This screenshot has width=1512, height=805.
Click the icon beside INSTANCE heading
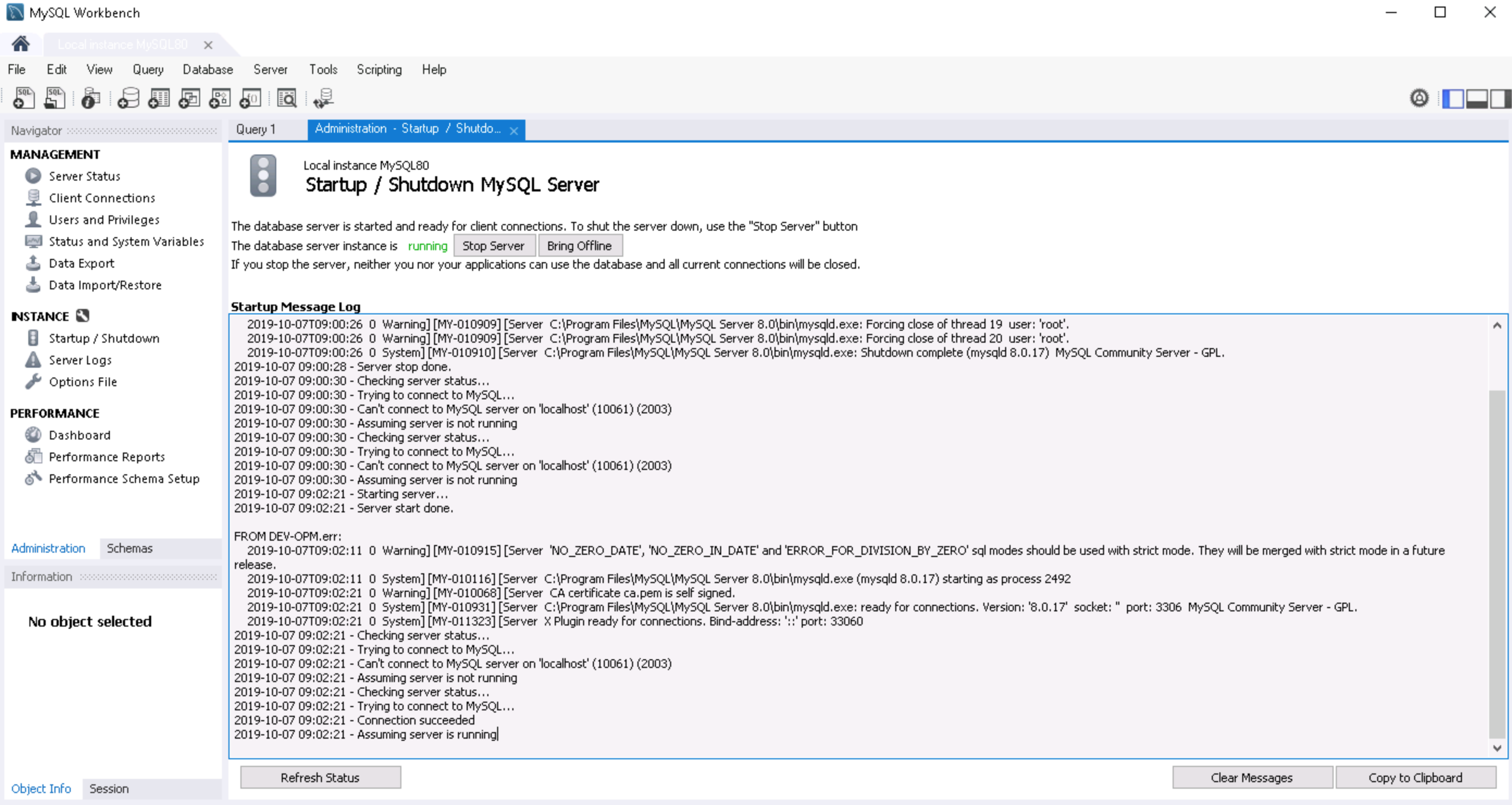click(x=83, y=316)
